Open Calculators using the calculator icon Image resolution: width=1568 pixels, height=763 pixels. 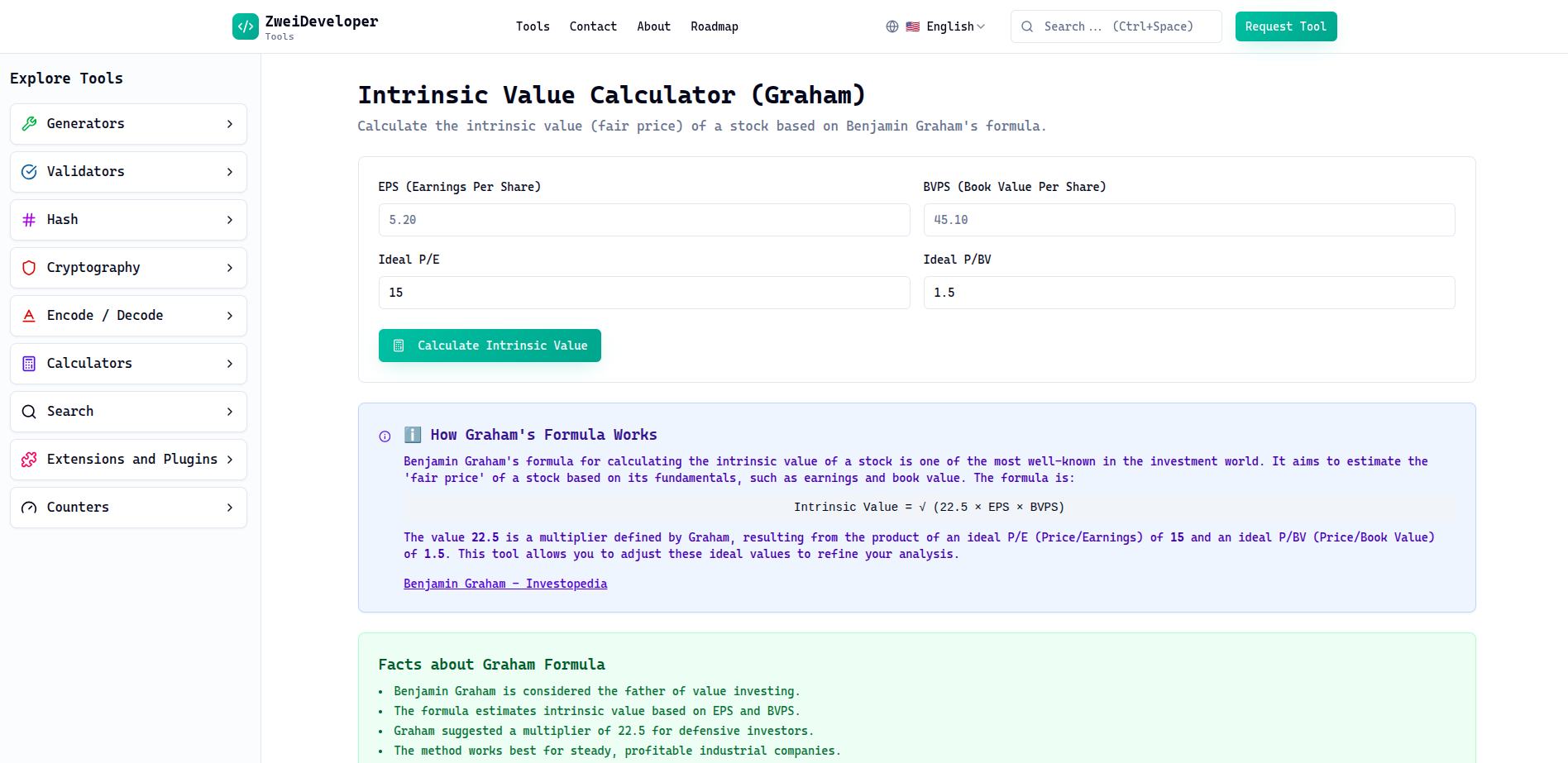[30, 363]
